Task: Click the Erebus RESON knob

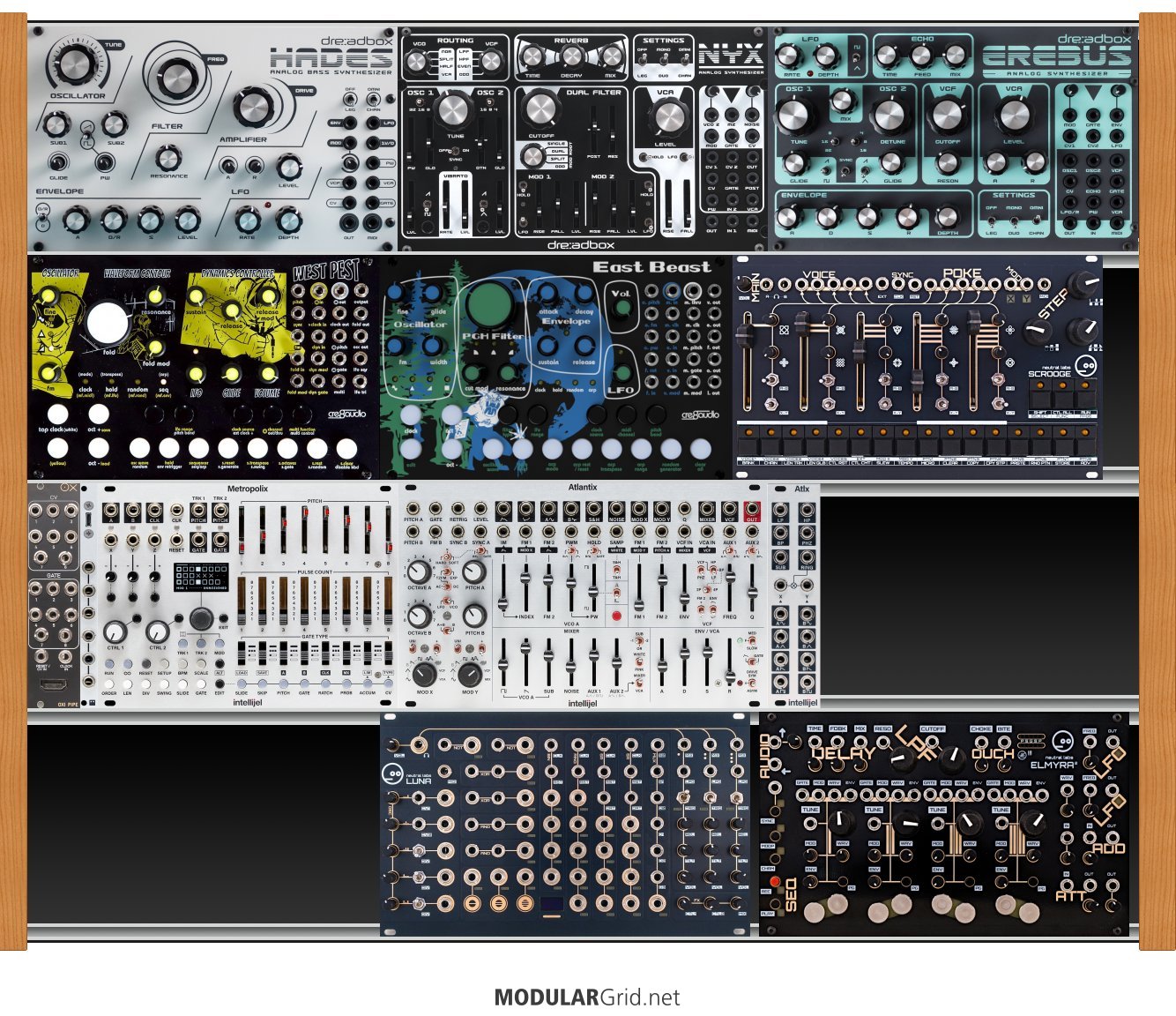Action: [x=948, y=162]
